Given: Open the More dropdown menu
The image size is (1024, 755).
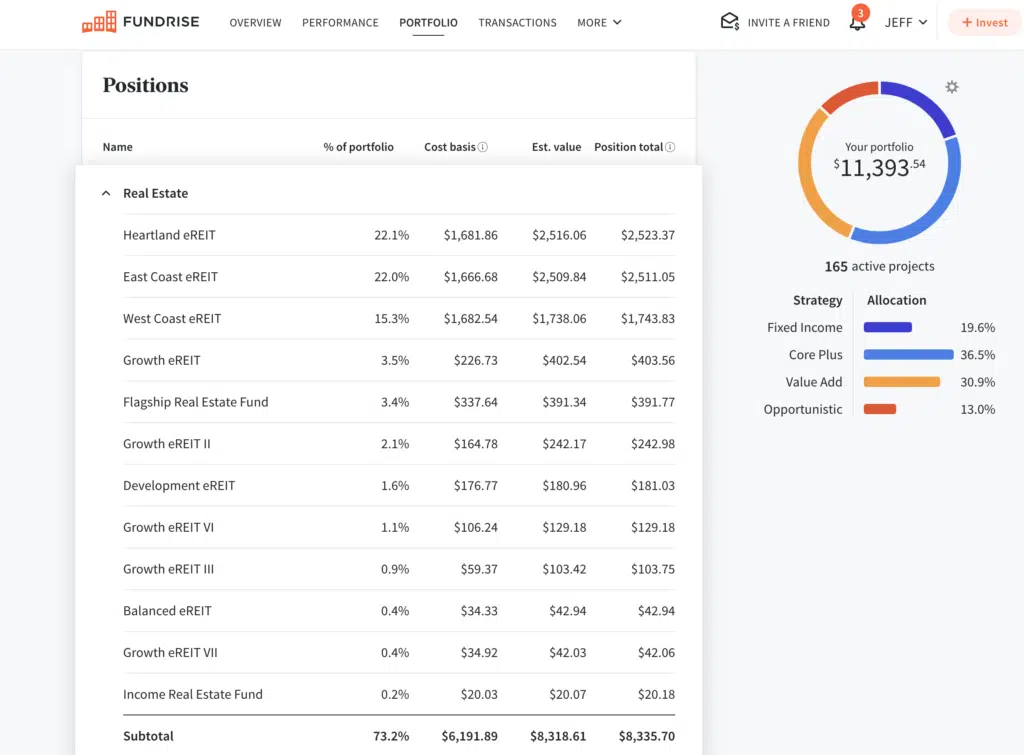Looking at the screenshot, I should 599,22.
